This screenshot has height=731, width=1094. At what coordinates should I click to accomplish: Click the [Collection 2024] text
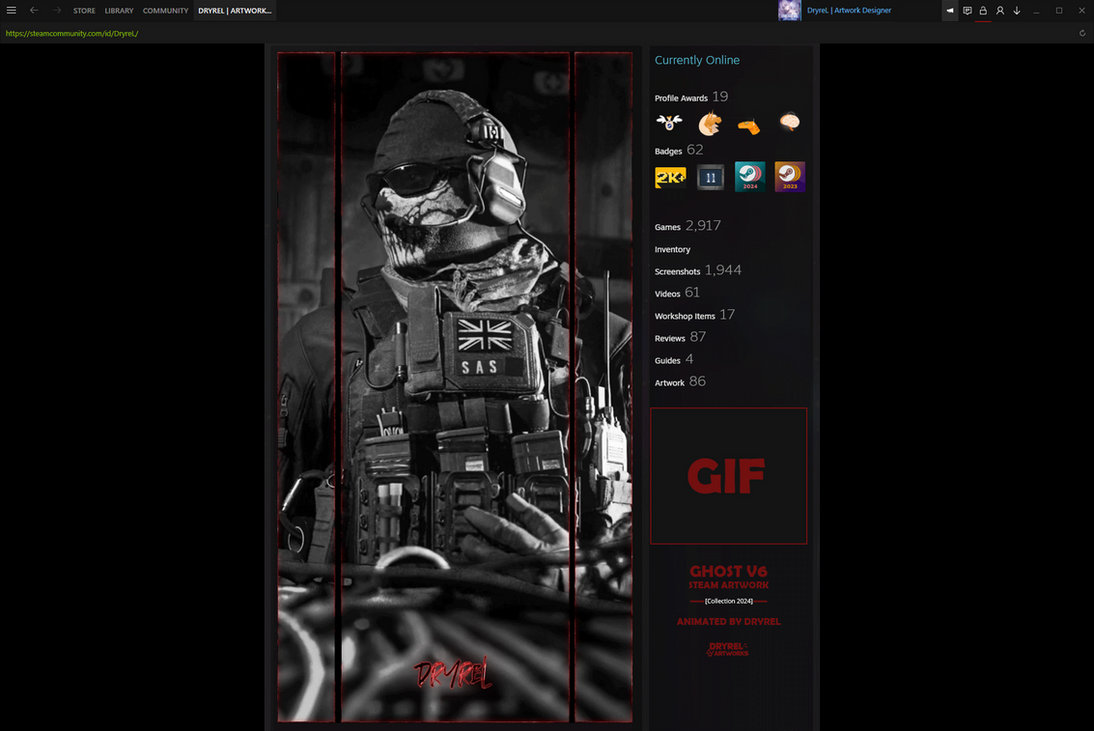[728, 601]
